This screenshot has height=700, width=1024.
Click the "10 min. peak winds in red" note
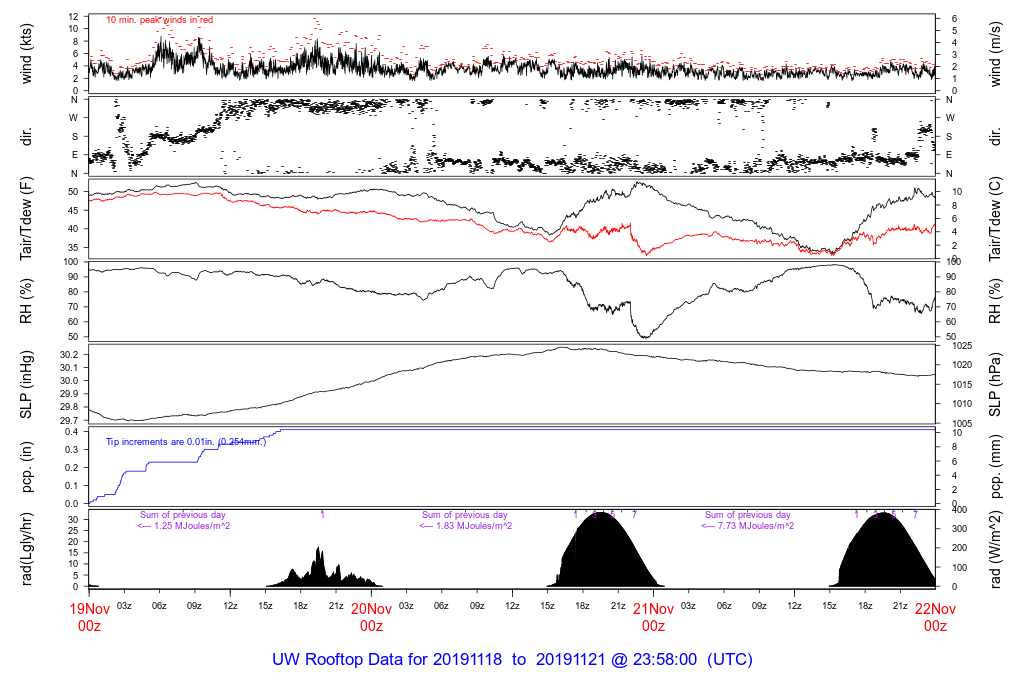159,20
